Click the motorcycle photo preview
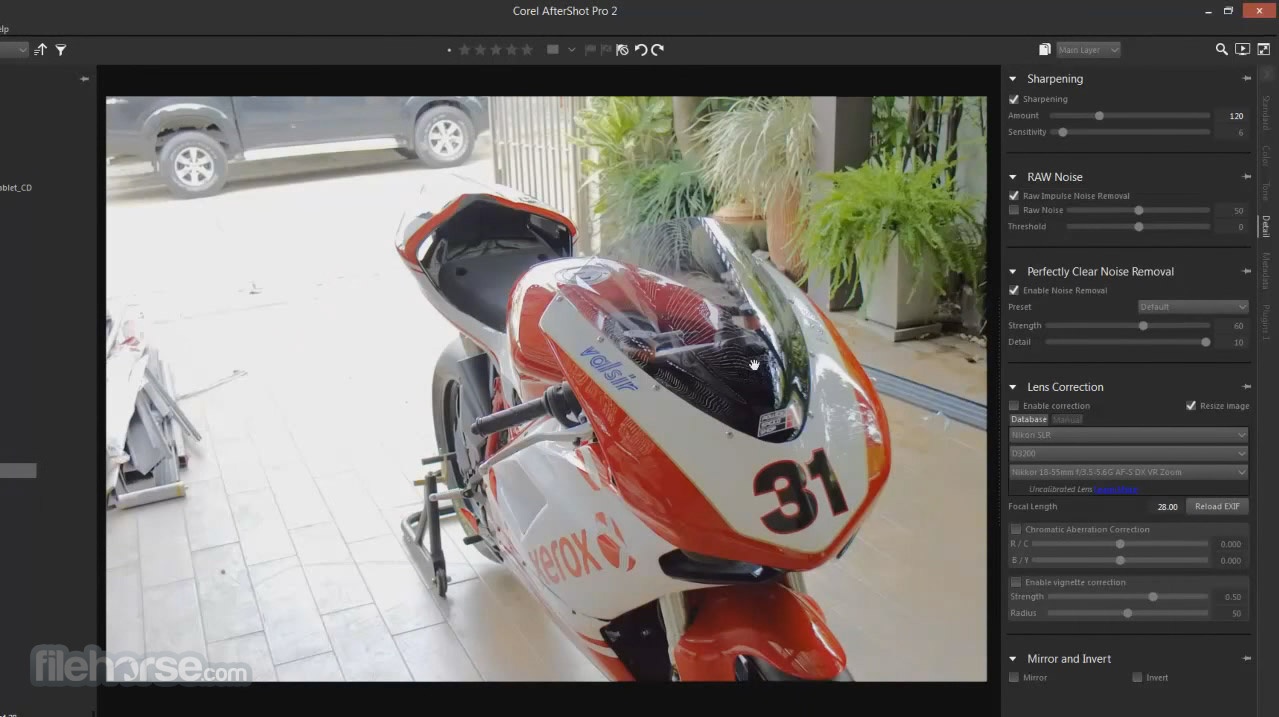Image resolution: width=1279 pixels, height=717 pixels. 546,389
